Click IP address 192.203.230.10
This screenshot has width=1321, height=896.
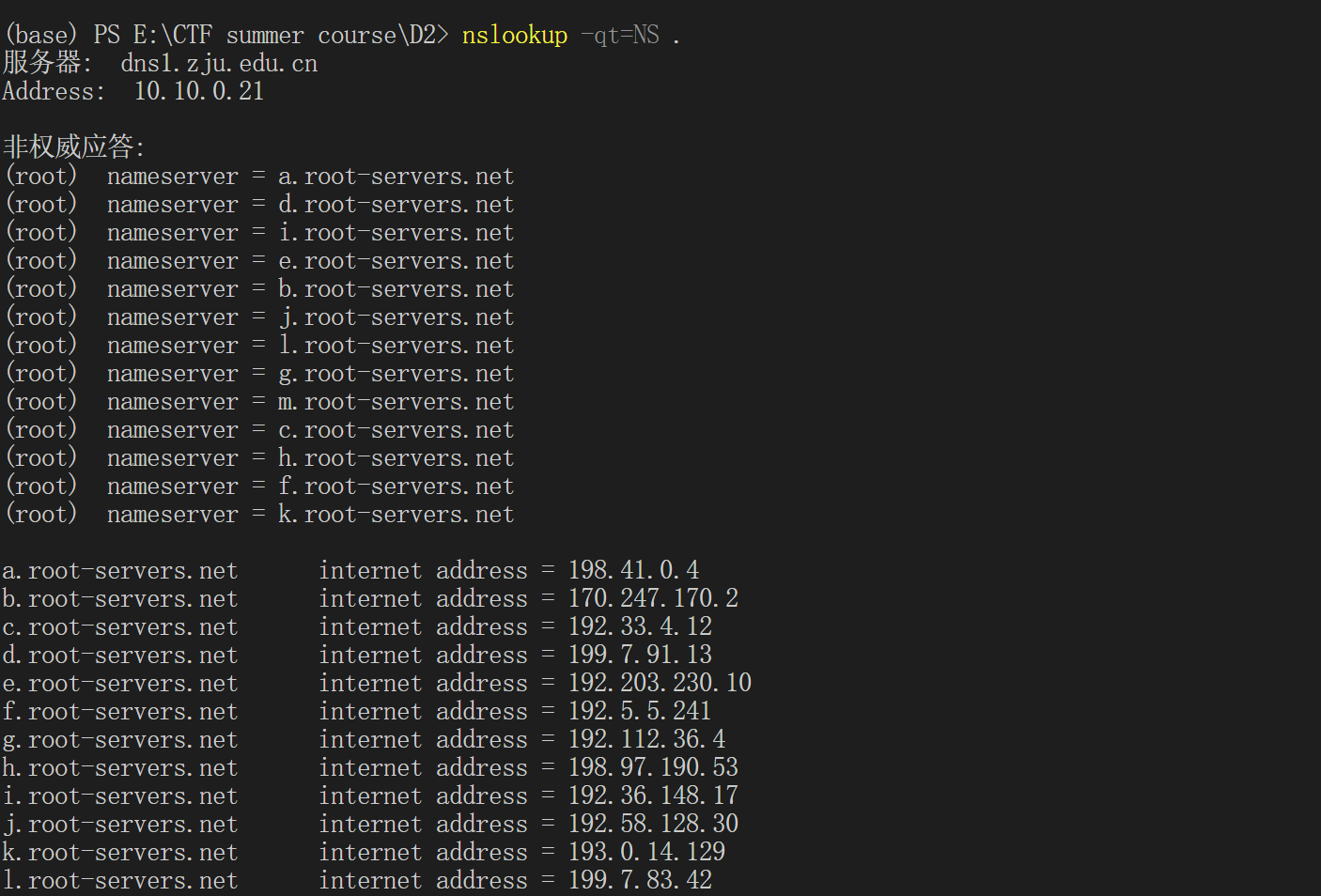tap(660, 684)
